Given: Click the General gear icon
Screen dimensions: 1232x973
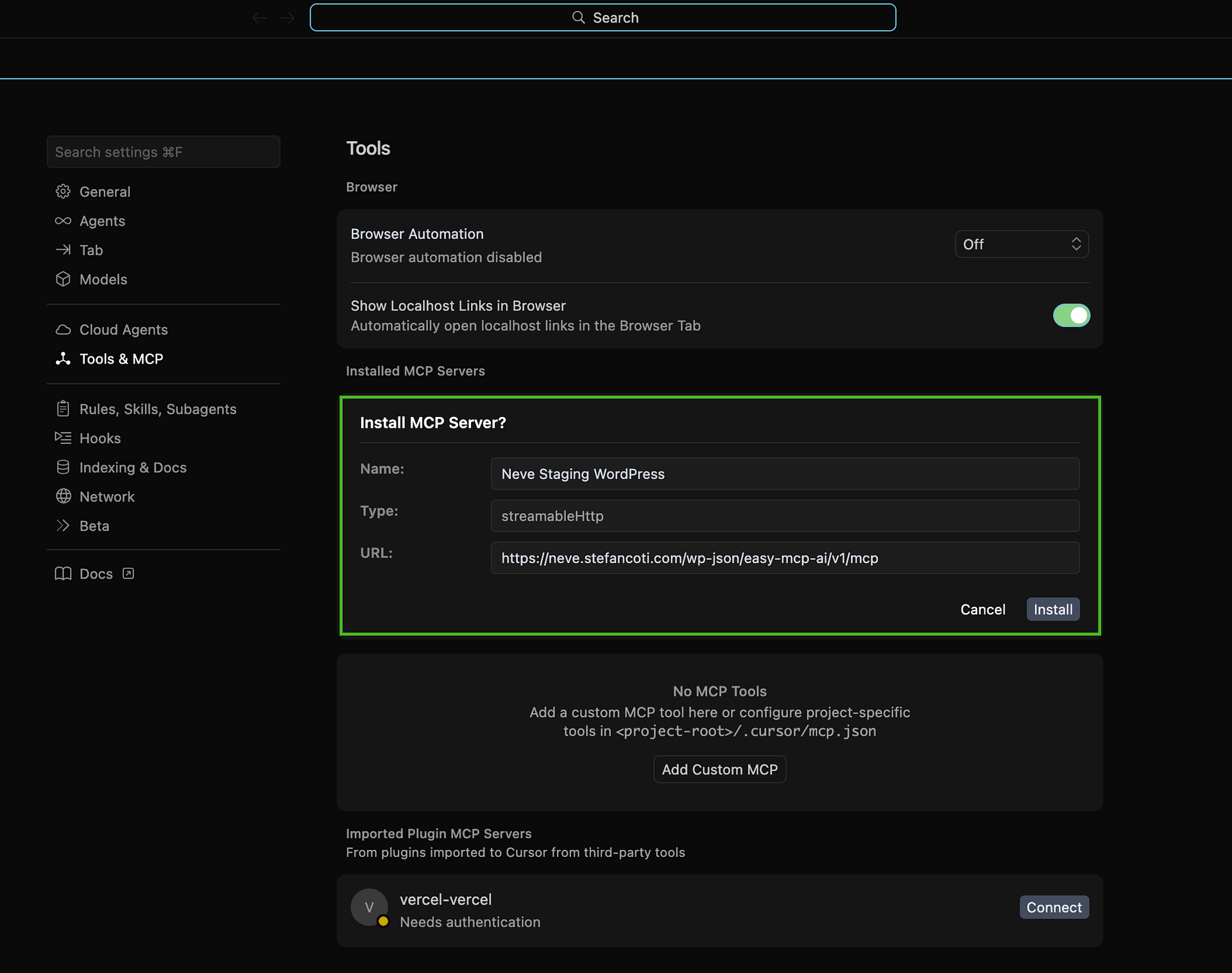Looking at the screenshot, I should pyautogui.click(x=63, y=191).
